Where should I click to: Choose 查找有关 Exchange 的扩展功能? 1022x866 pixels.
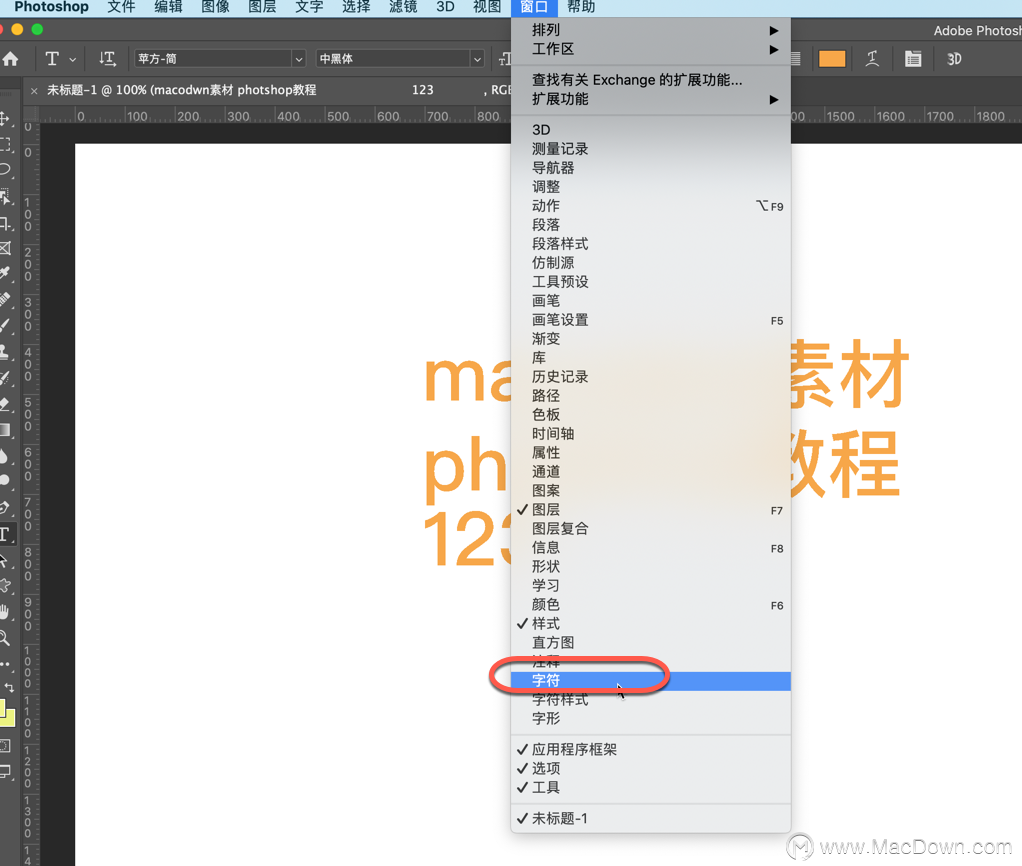tap(650, 80)
